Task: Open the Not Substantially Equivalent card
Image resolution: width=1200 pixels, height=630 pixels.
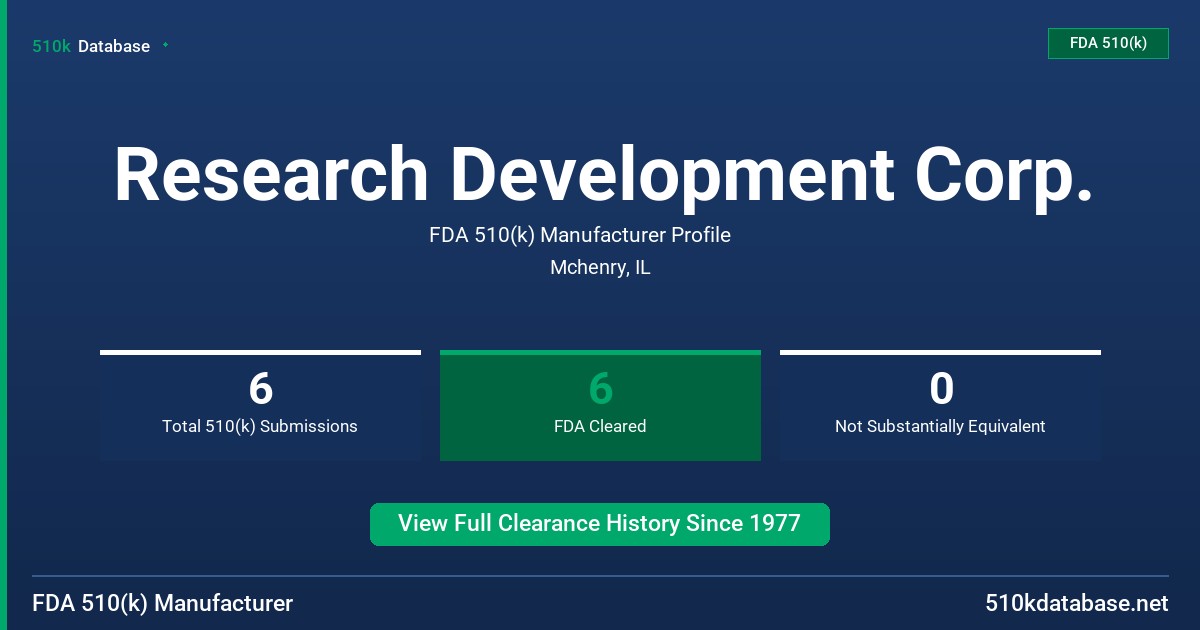Action: pos(940,405)
